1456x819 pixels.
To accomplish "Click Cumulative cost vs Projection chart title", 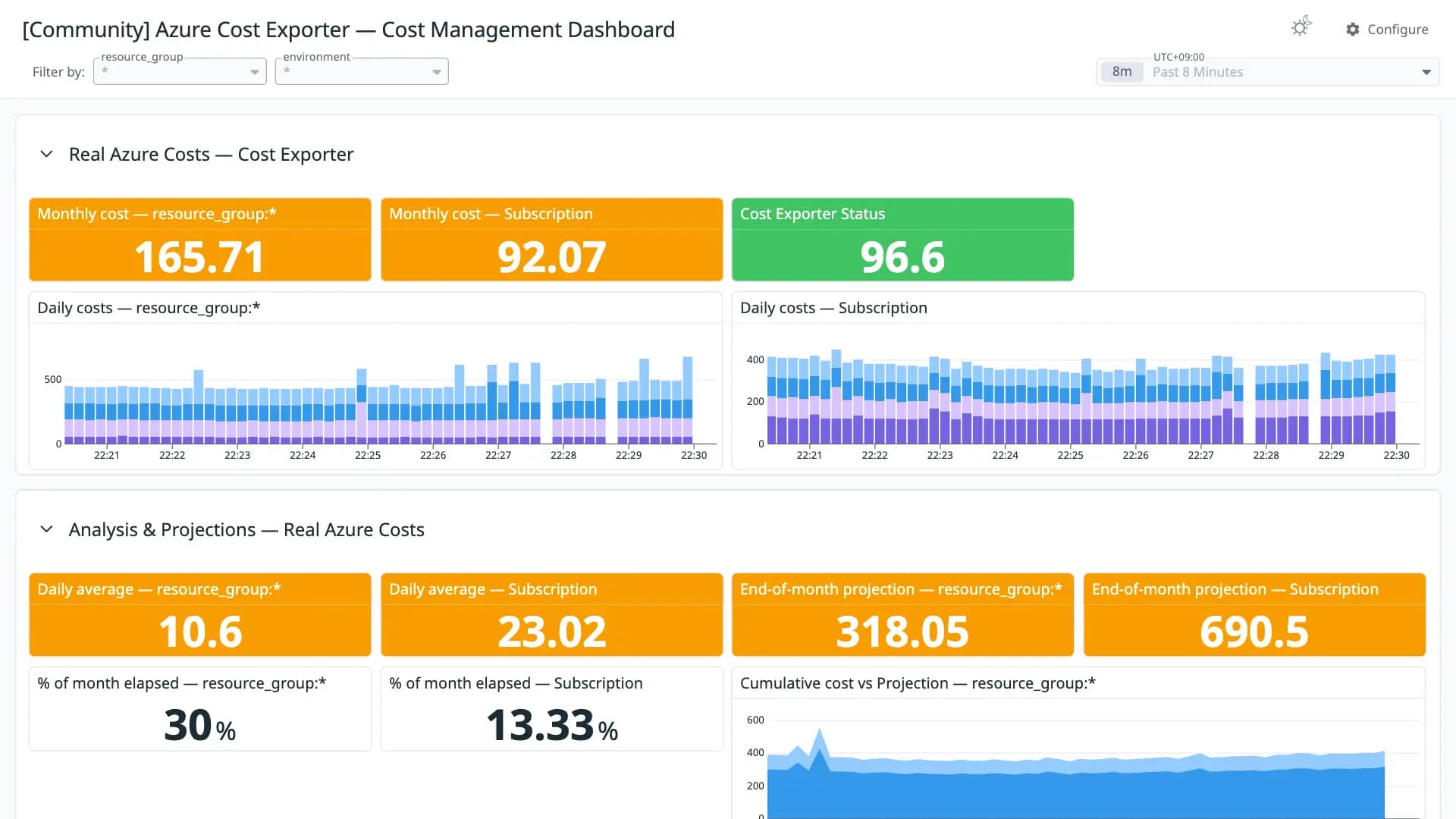I will (918, 683).
